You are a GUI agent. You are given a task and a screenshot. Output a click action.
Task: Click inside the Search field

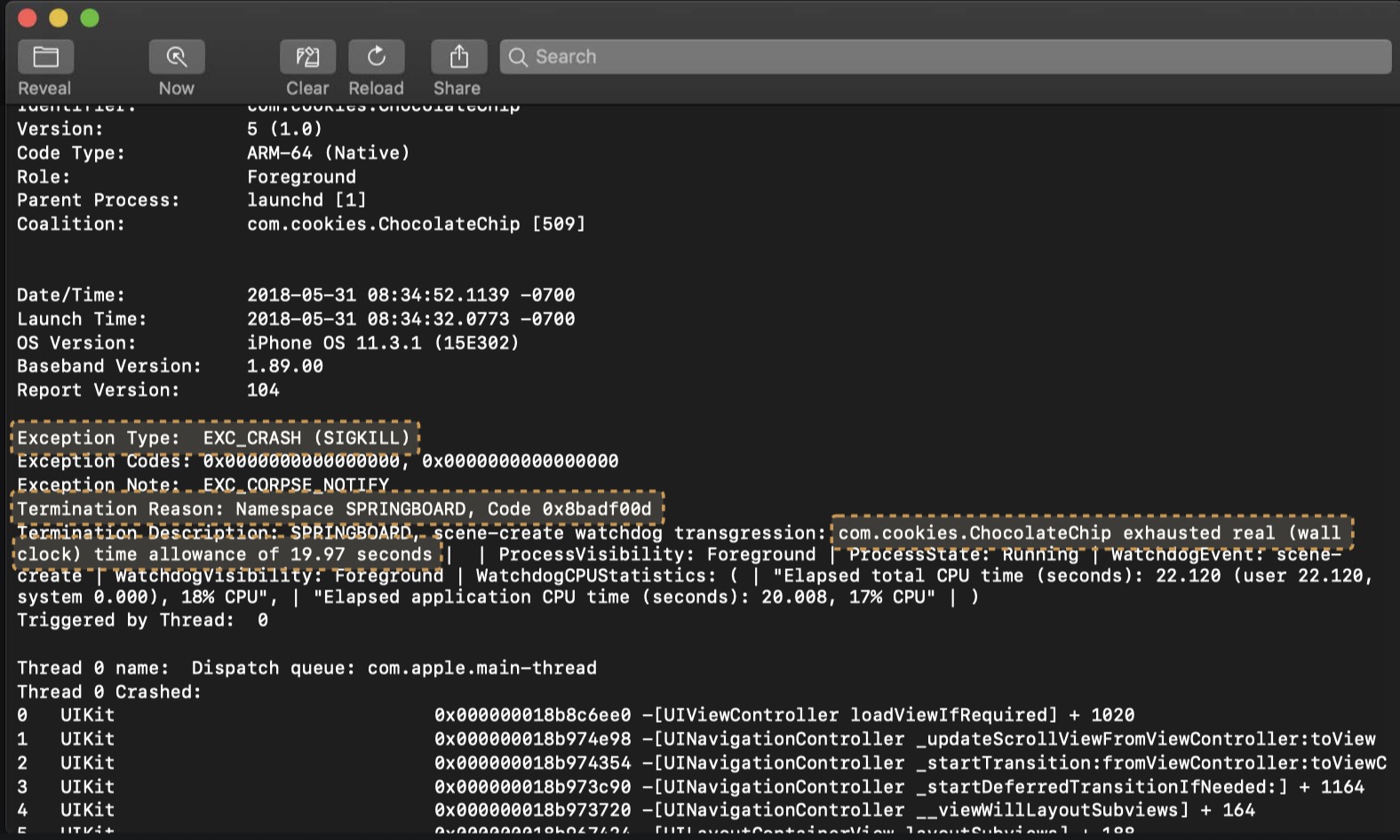[x=945, y=57]
